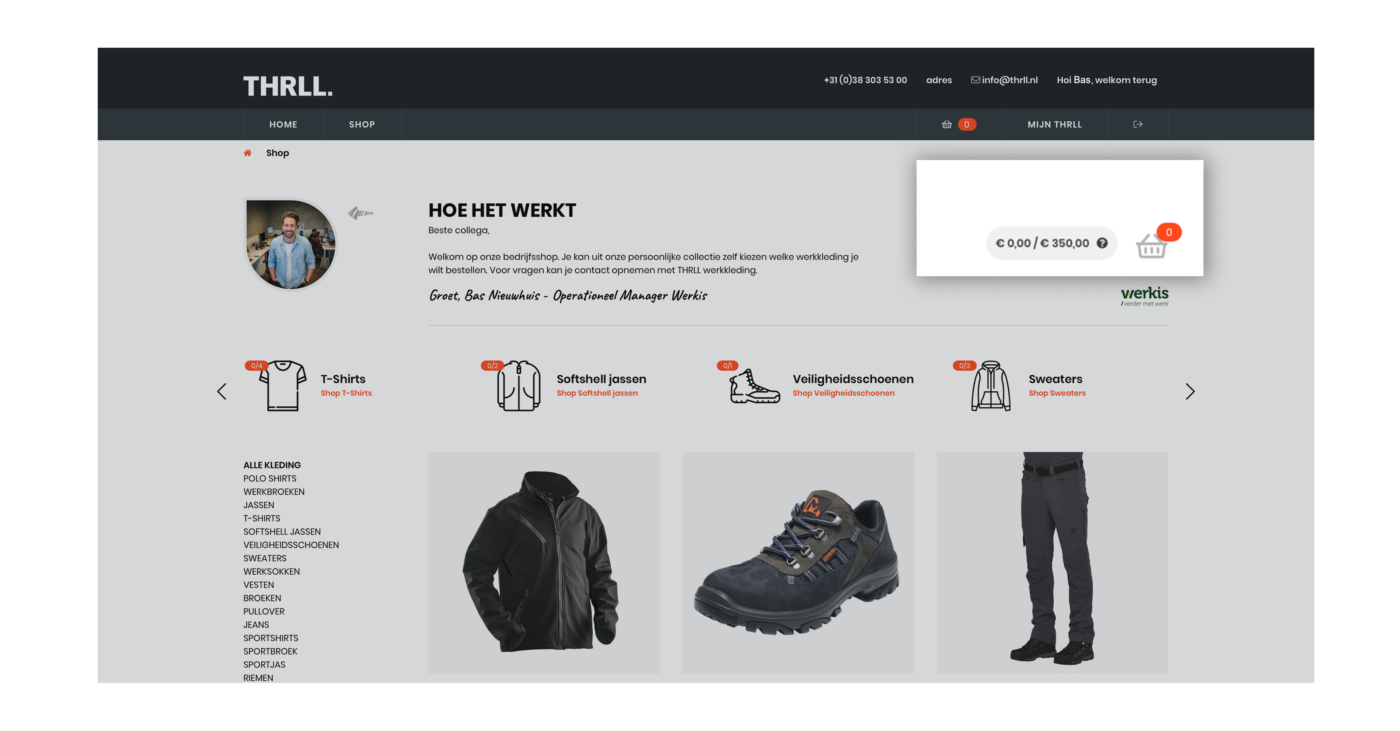This screenshot has width=1400, height=731.
Task: Select the Softshell jacket category icon
Action: coord(518,386)
